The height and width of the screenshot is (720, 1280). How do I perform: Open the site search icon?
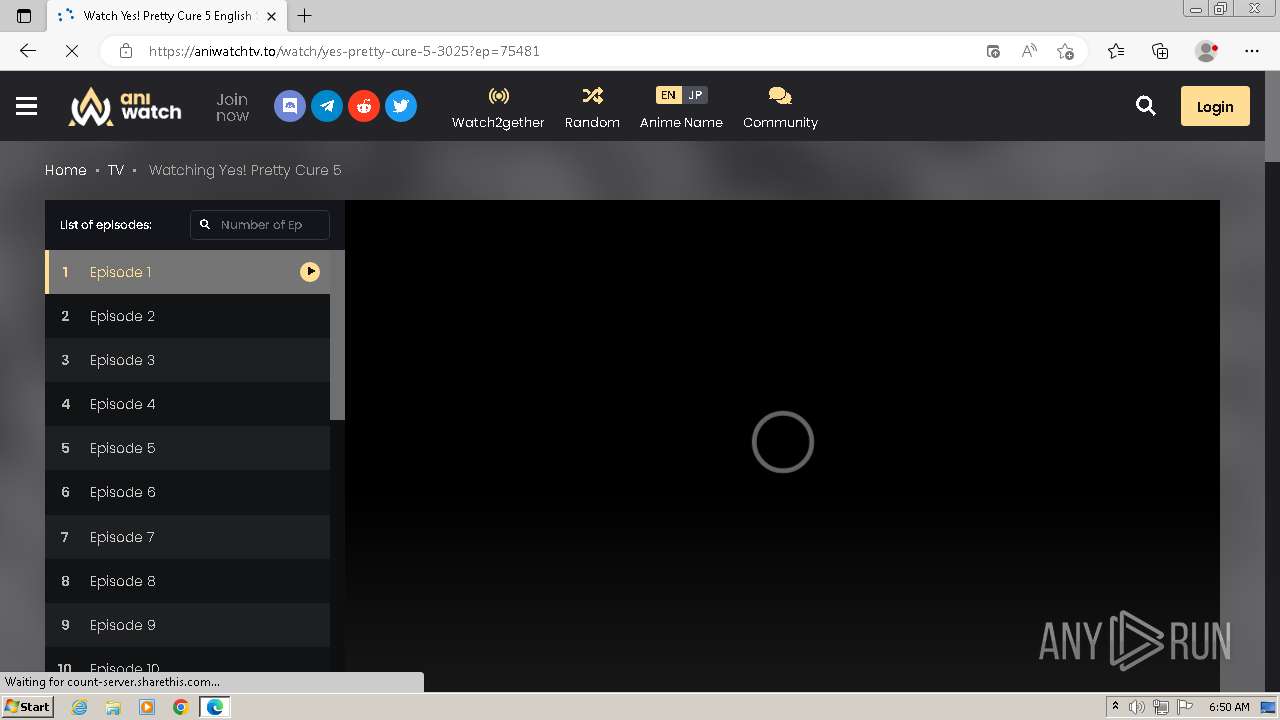pyautogui.click(x=1146, y=106)
